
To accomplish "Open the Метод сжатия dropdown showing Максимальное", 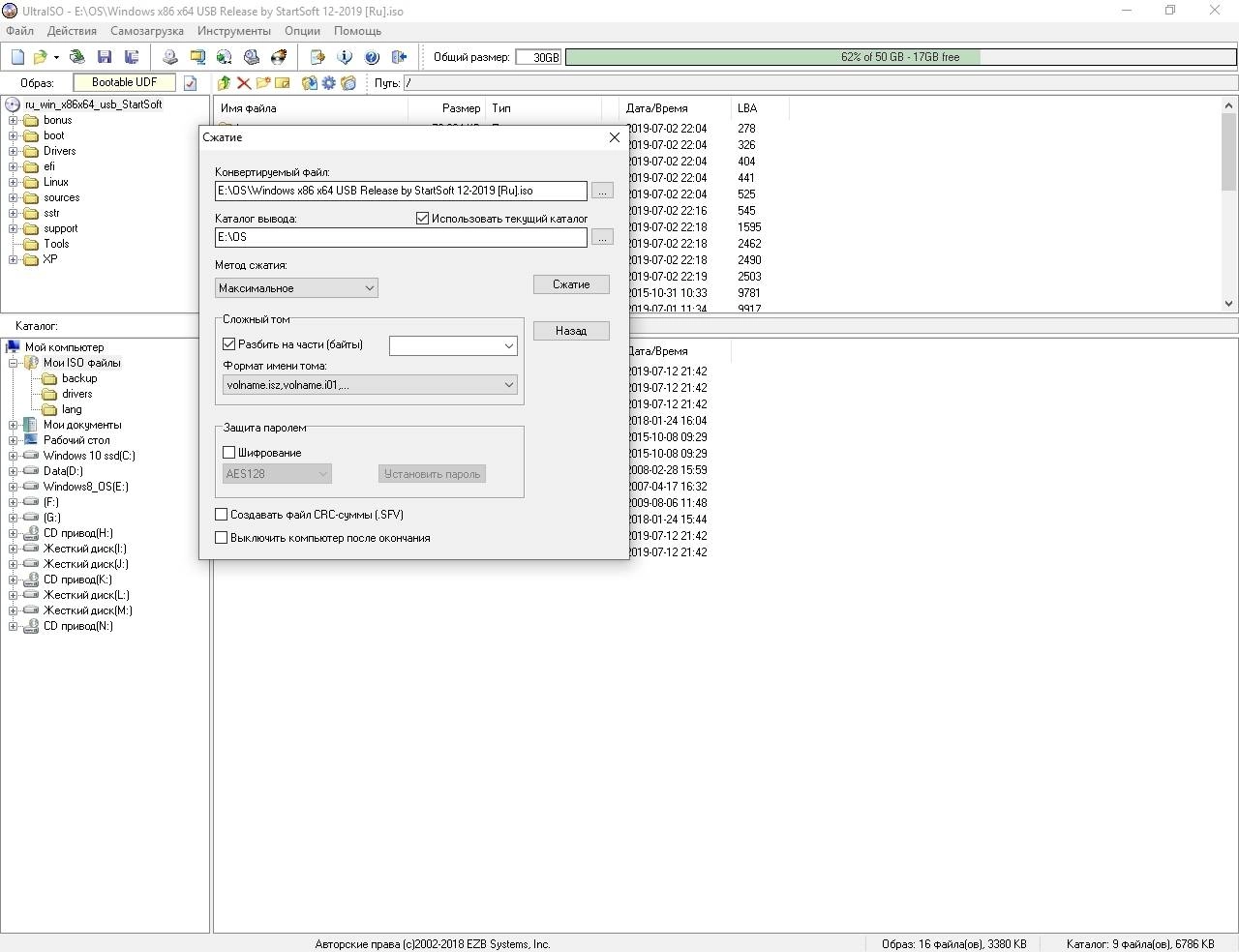I will pos(296,287).
